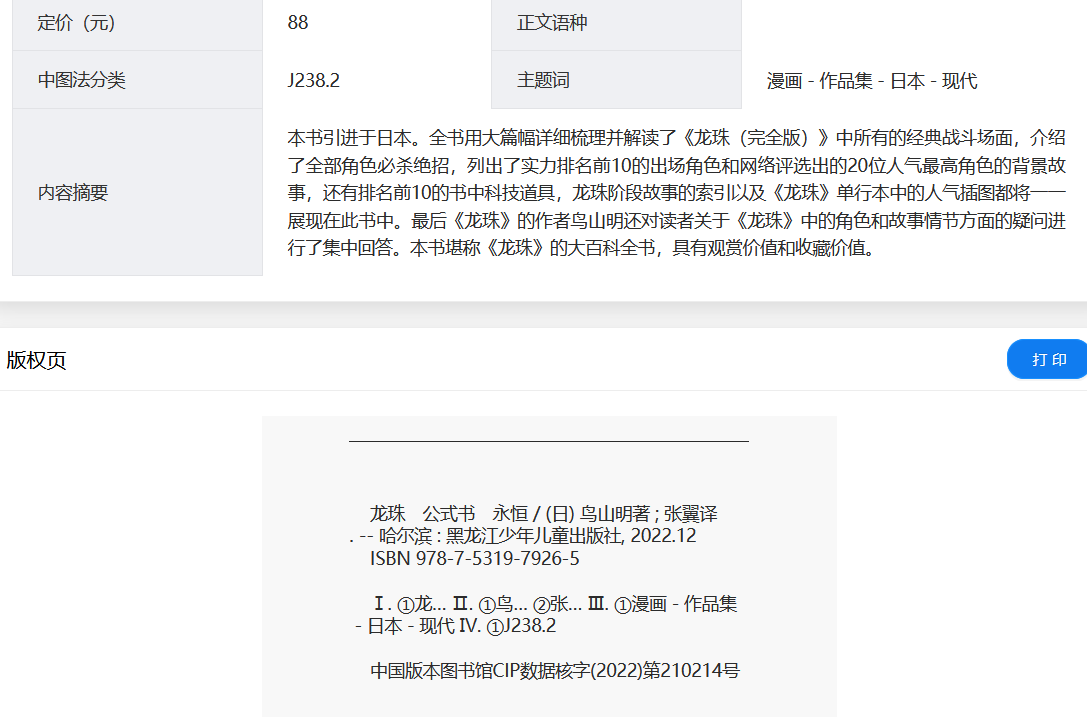Image resolution: width=1087 pixels, height=717 pixels.
Task: Click the 打印 print button
Action: point(1048,360)
